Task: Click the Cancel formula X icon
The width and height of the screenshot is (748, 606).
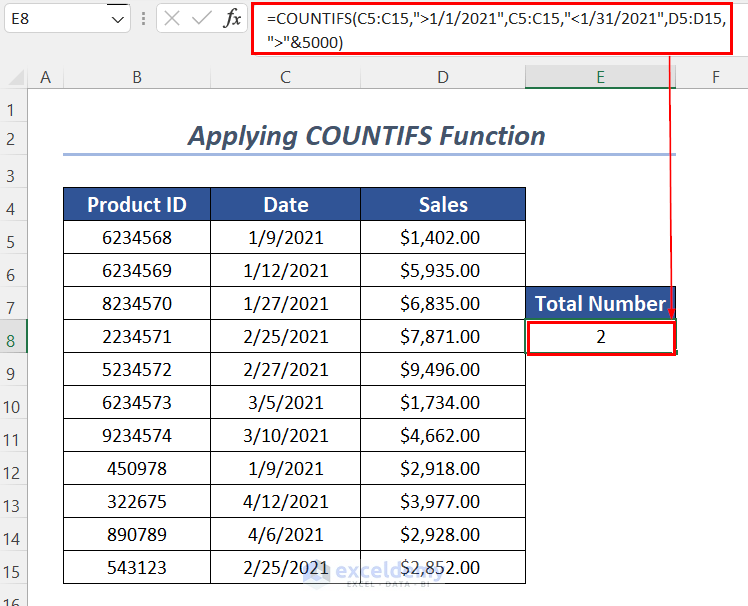Action: coord(172,18)
